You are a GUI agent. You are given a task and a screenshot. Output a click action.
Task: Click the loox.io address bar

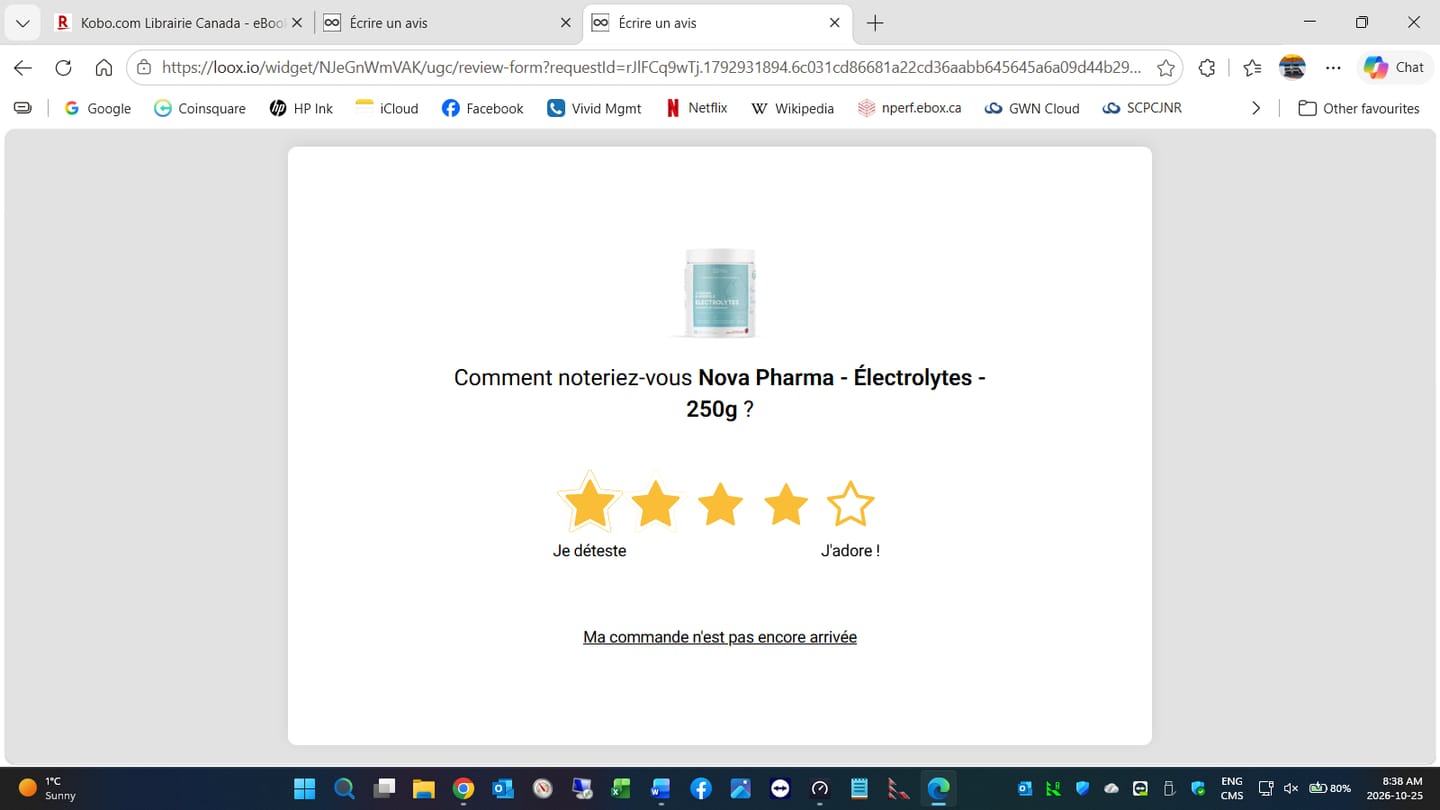650,68
